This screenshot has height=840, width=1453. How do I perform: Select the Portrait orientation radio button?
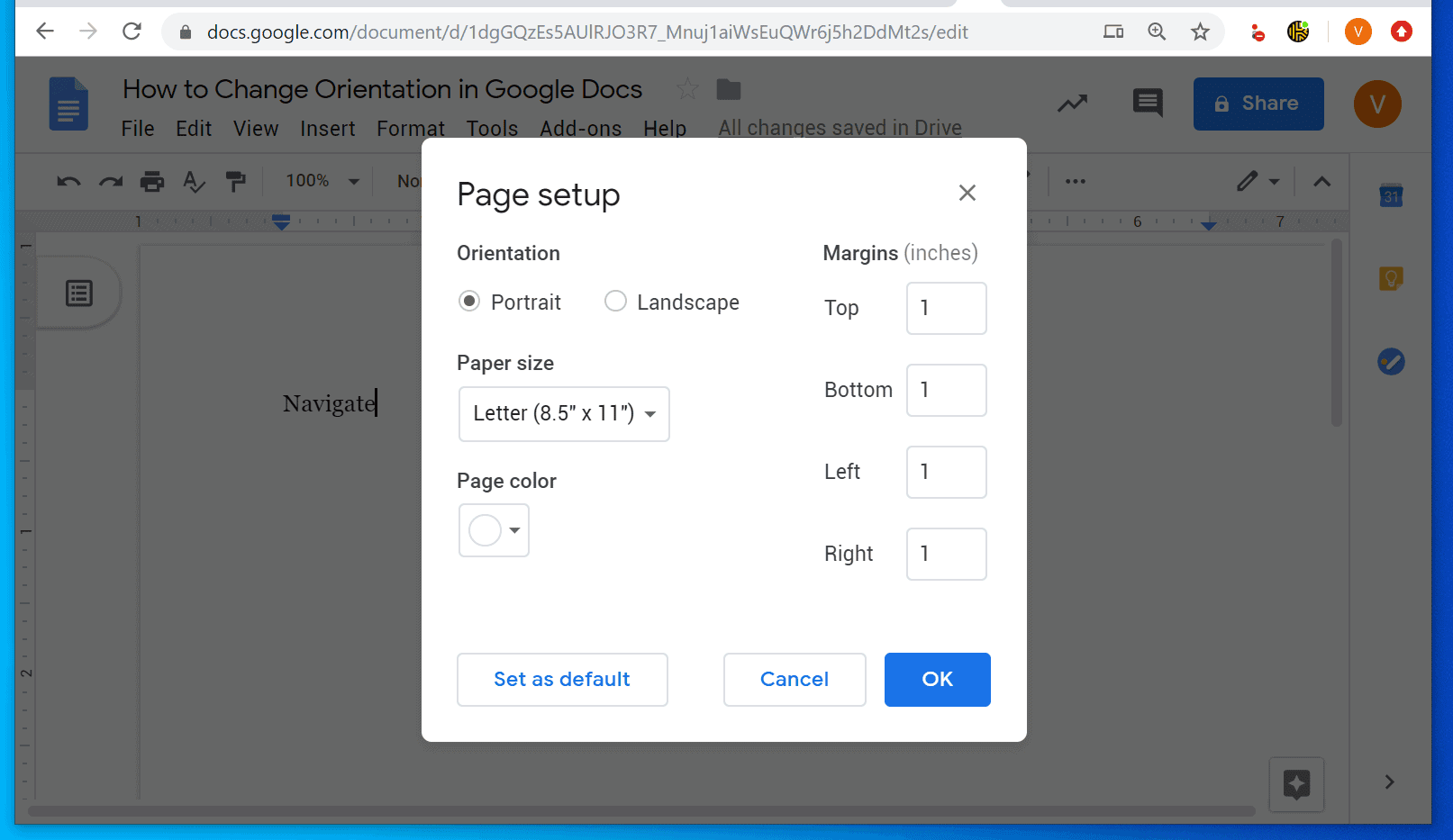point(469,301)
